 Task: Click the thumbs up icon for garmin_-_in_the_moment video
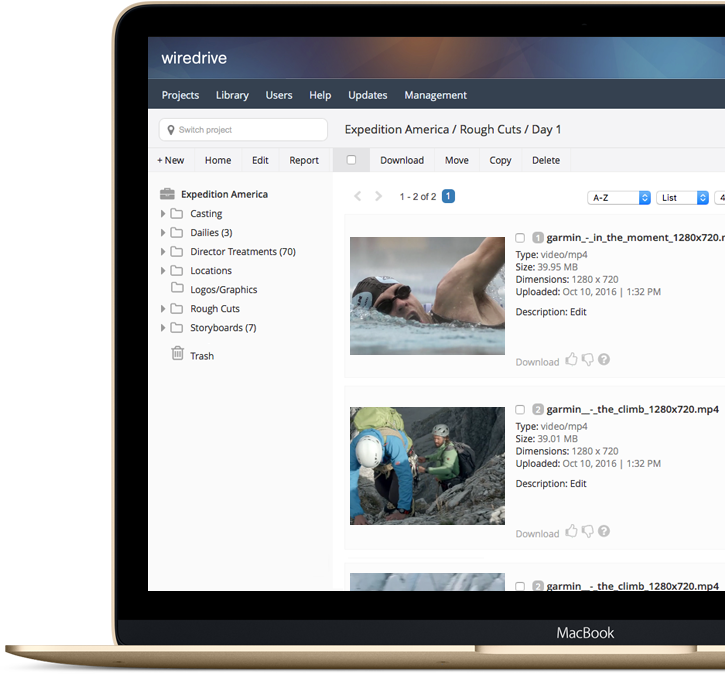[571, 360]
